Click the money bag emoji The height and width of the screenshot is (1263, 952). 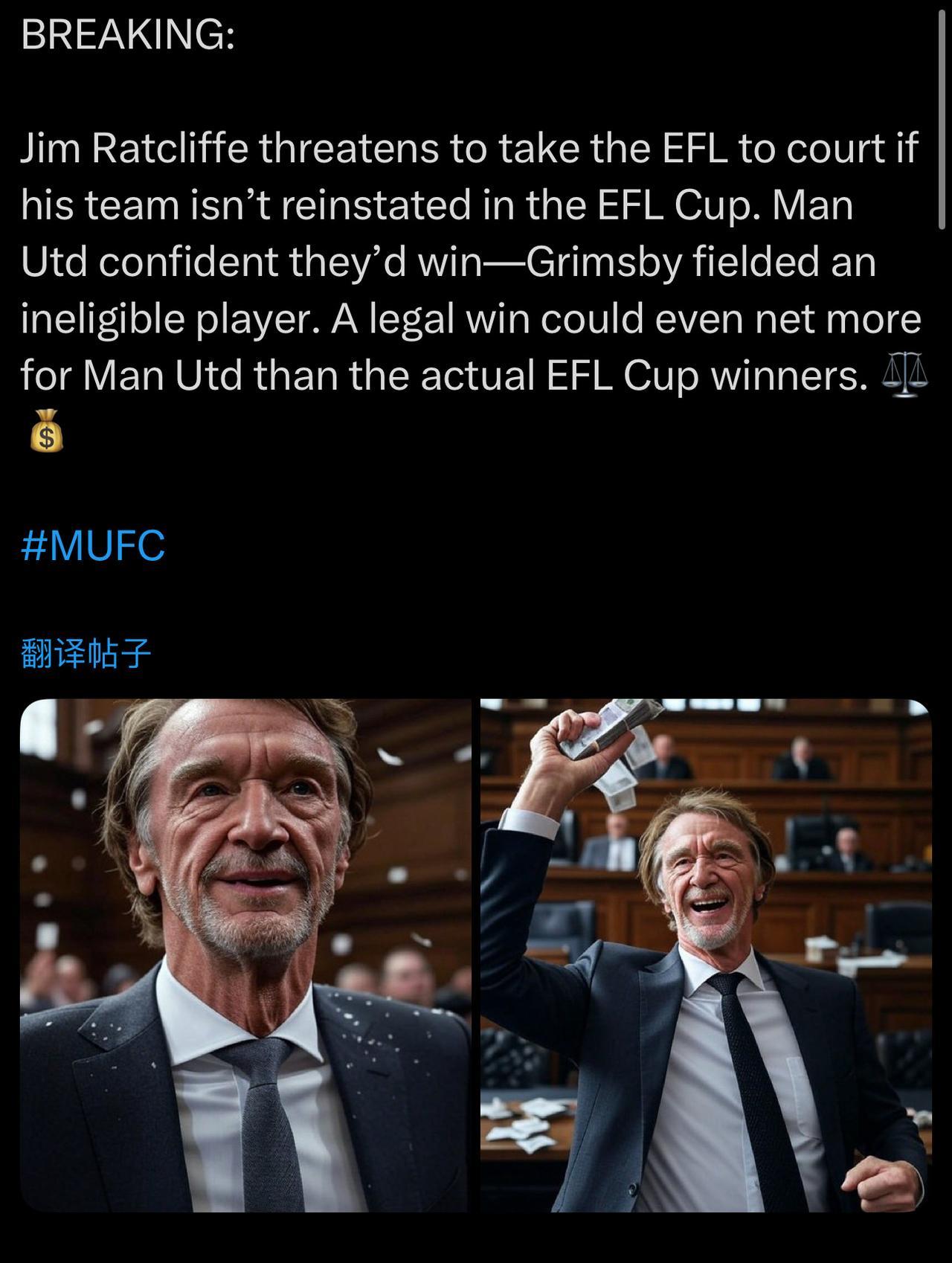coord(47,430)
